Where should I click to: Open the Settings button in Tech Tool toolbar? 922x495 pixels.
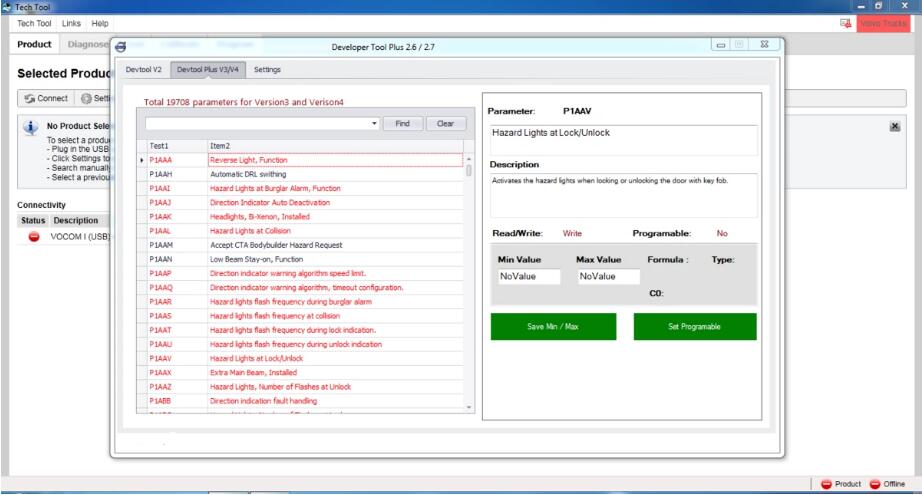[x=95, y=98]
